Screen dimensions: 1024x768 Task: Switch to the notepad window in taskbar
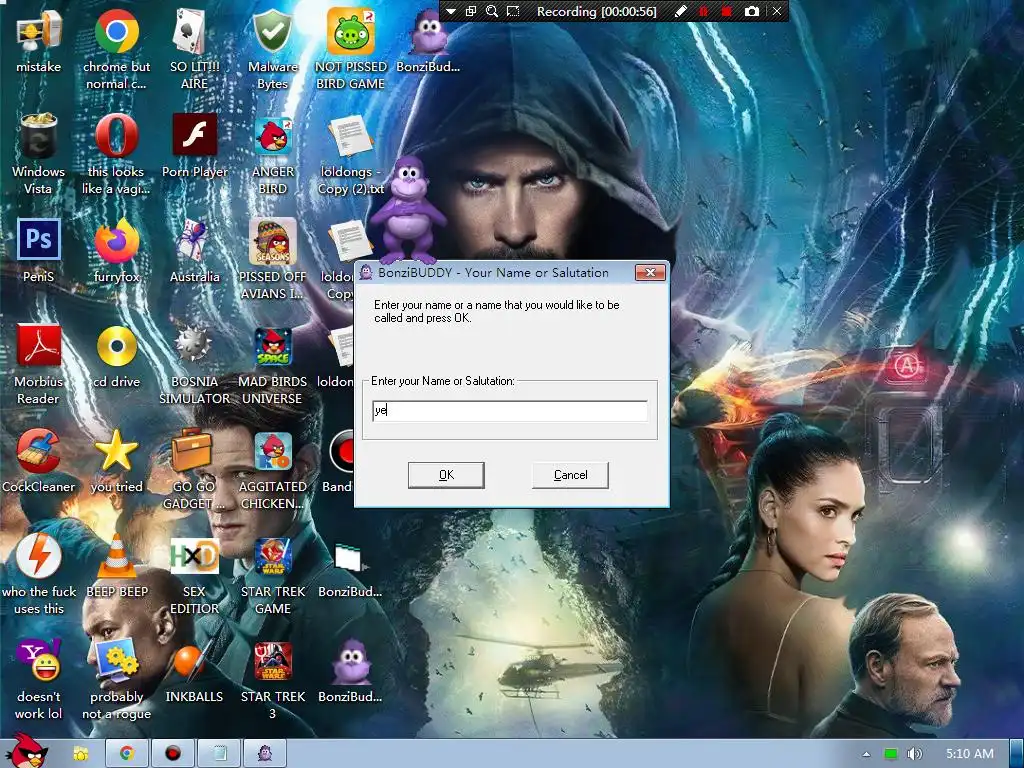coord(219,754)
